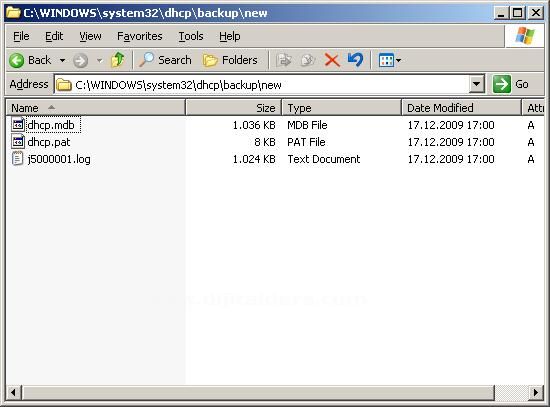Open the Favorites menu

tap(140, 36)
